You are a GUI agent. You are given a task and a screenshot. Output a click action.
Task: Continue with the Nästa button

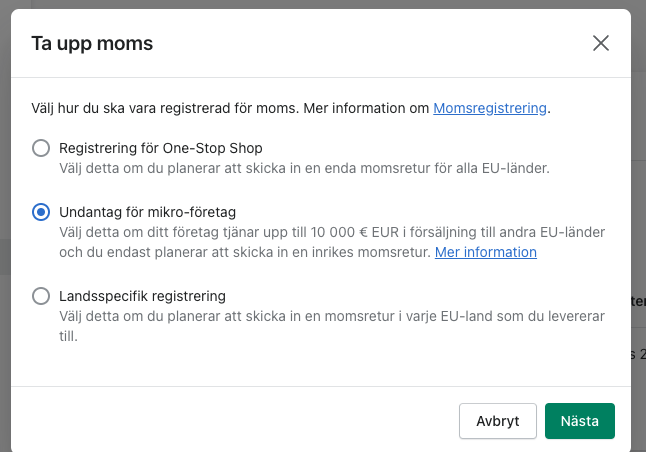pos(579,421)
